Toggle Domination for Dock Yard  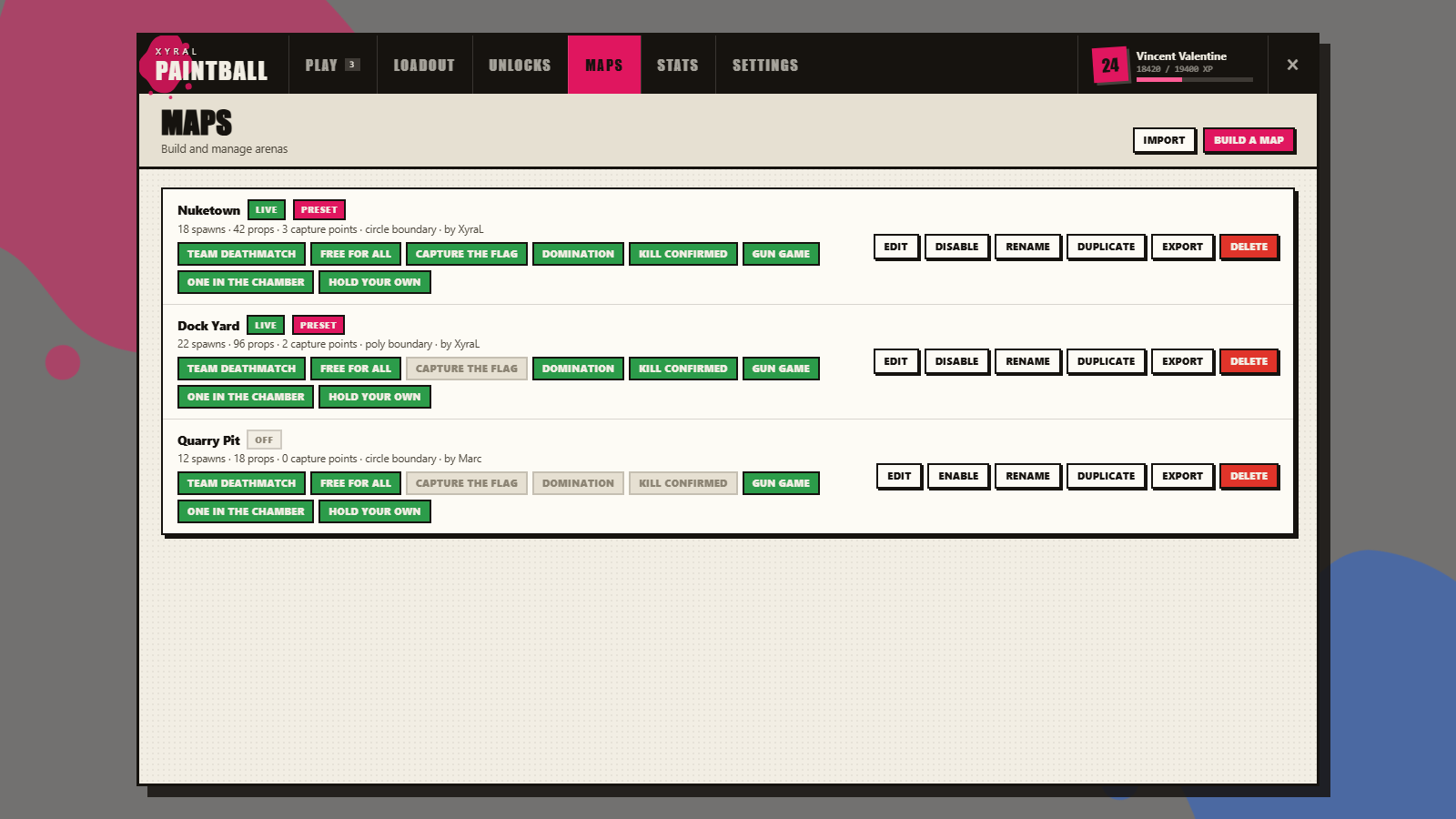point(578,369)
